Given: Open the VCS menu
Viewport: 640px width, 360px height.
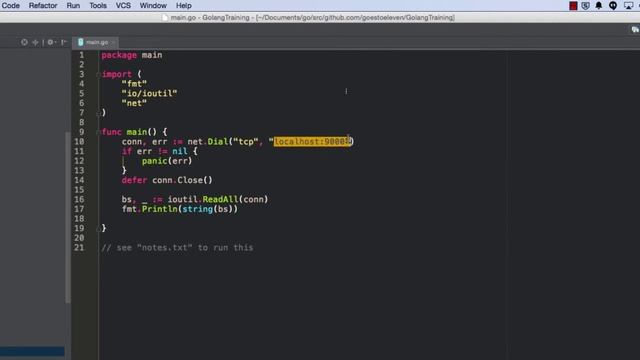Looking at the screenshot, I should point(123,6).
